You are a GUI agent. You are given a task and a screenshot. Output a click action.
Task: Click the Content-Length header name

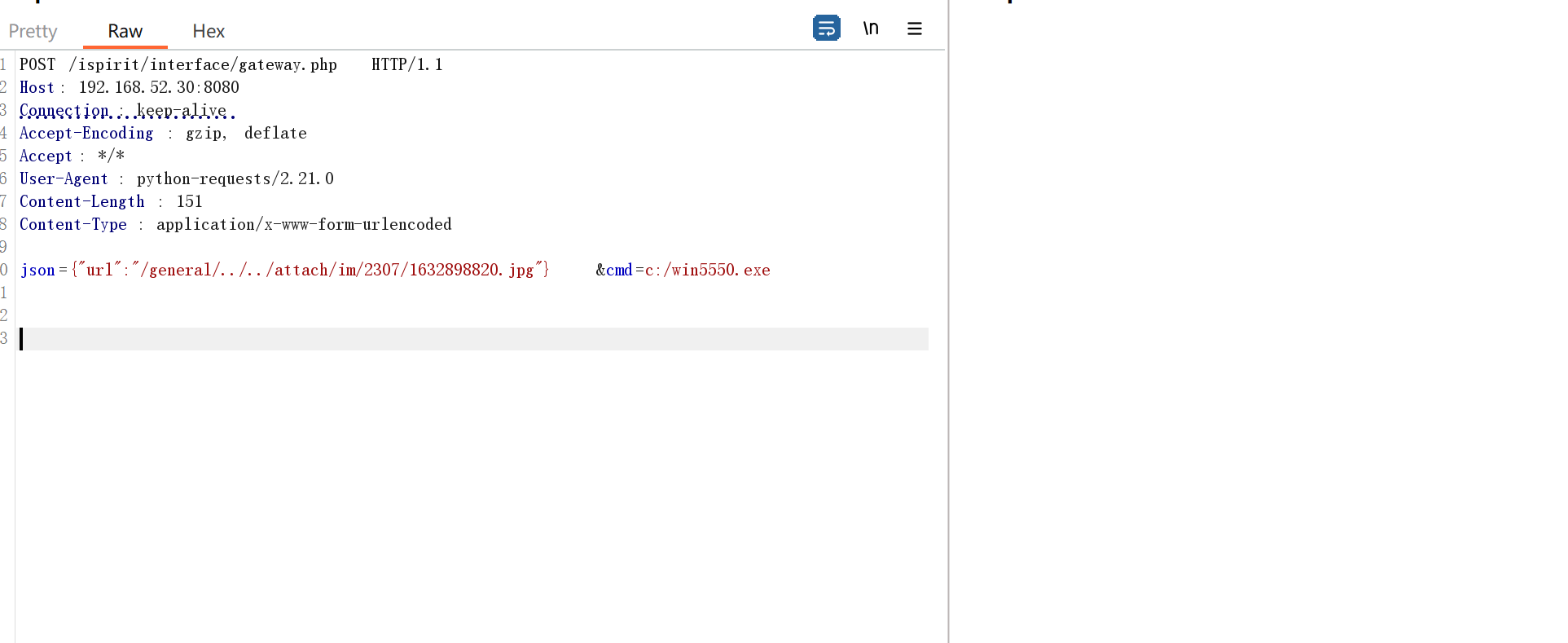click(82, 201)
